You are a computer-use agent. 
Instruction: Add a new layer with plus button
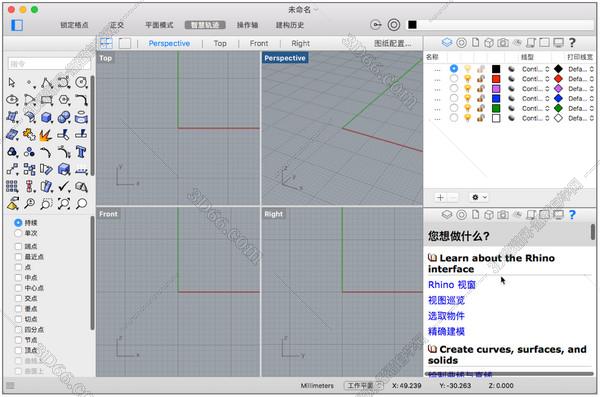[440, 197]
